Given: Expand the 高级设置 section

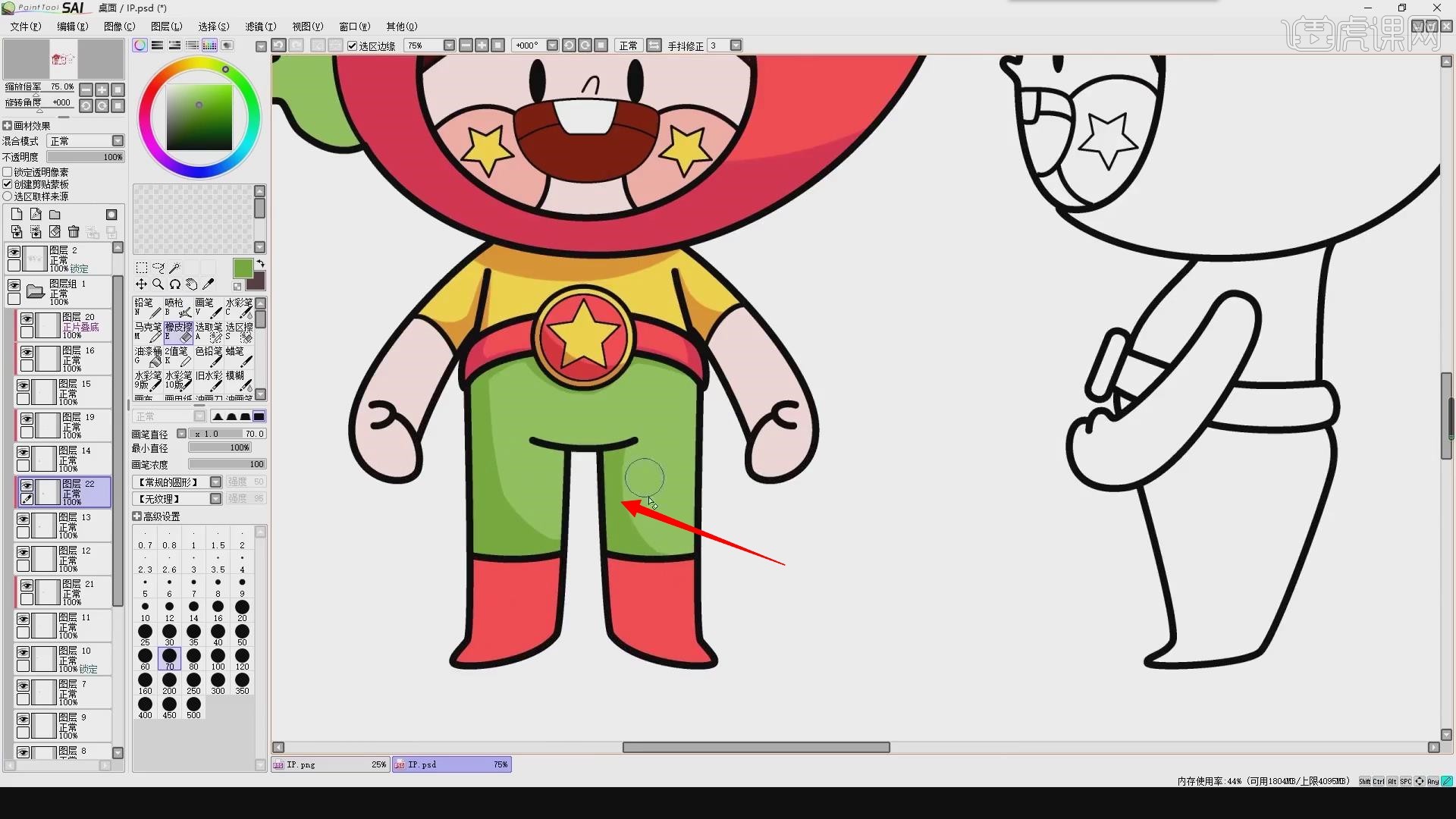Looking at the screenshot, I should (x=137, y=516).
